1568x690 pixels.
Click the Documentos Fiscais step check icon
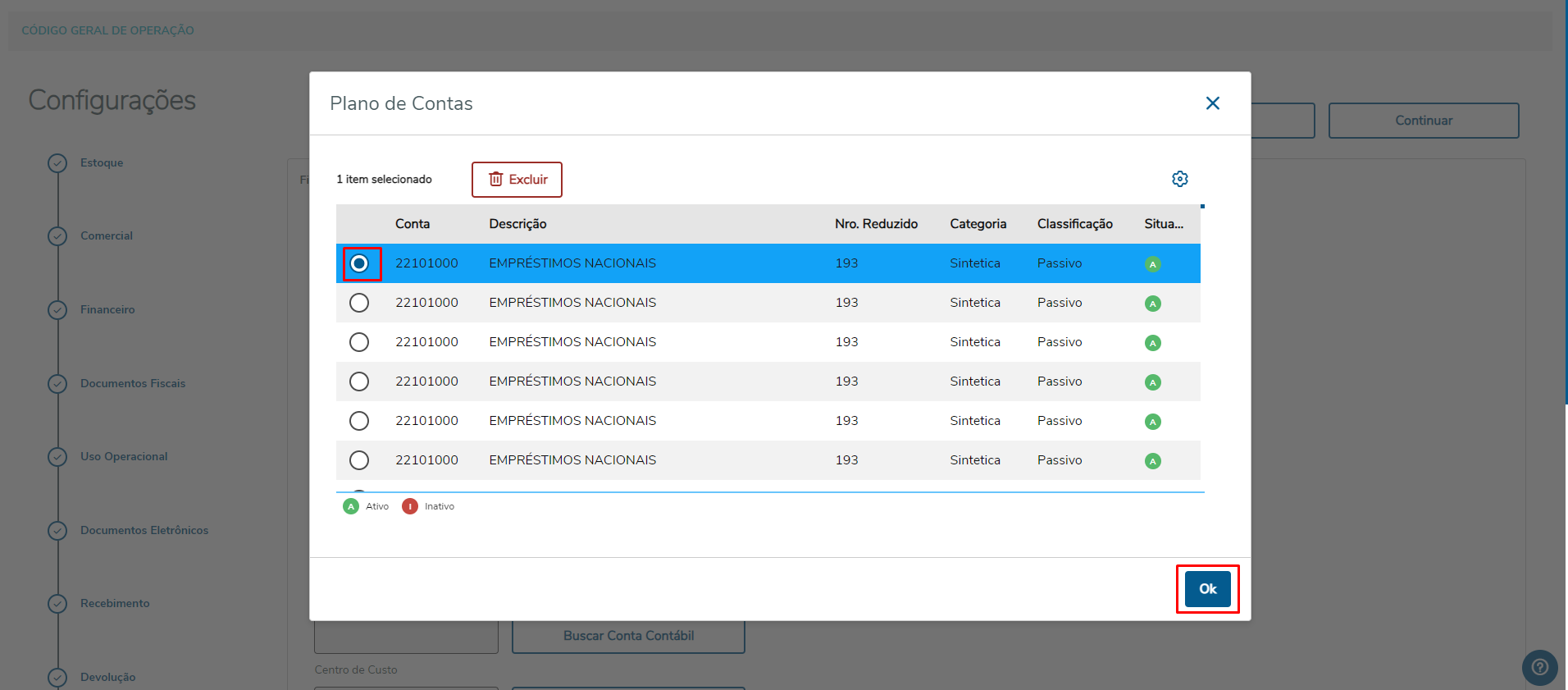click(x=57, y=383)
